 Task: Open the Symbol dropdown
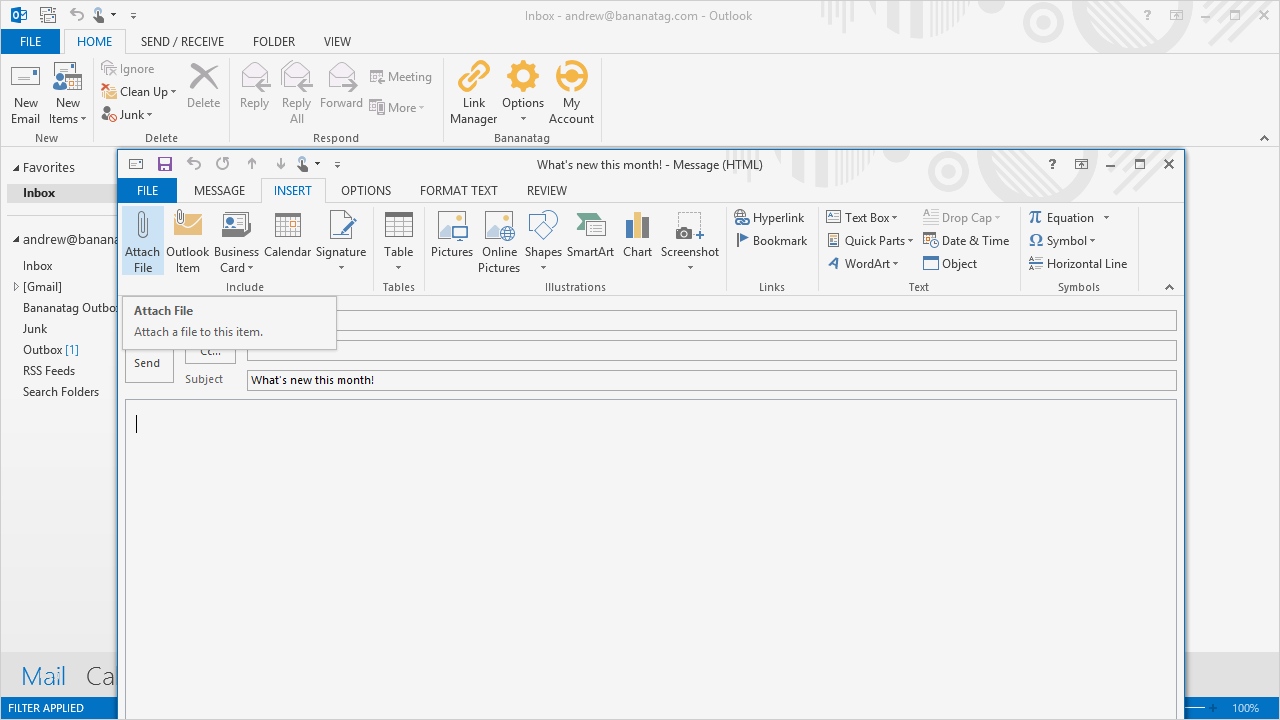1062,241
